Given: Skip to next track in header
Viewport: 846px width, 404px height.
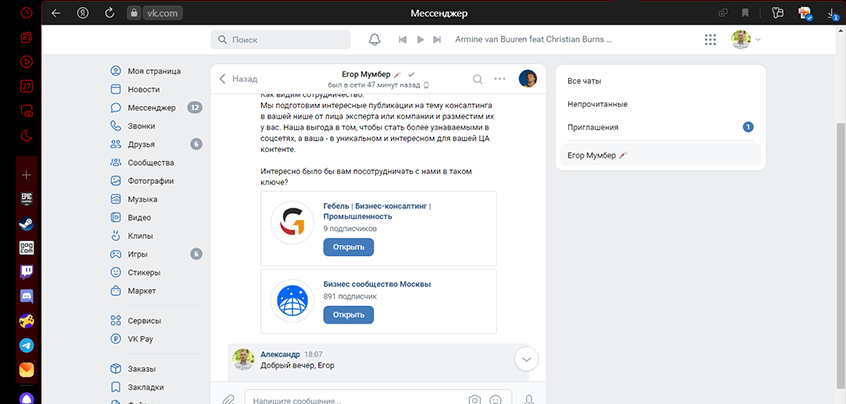Looking at the screenshot, I should point(438,40).
